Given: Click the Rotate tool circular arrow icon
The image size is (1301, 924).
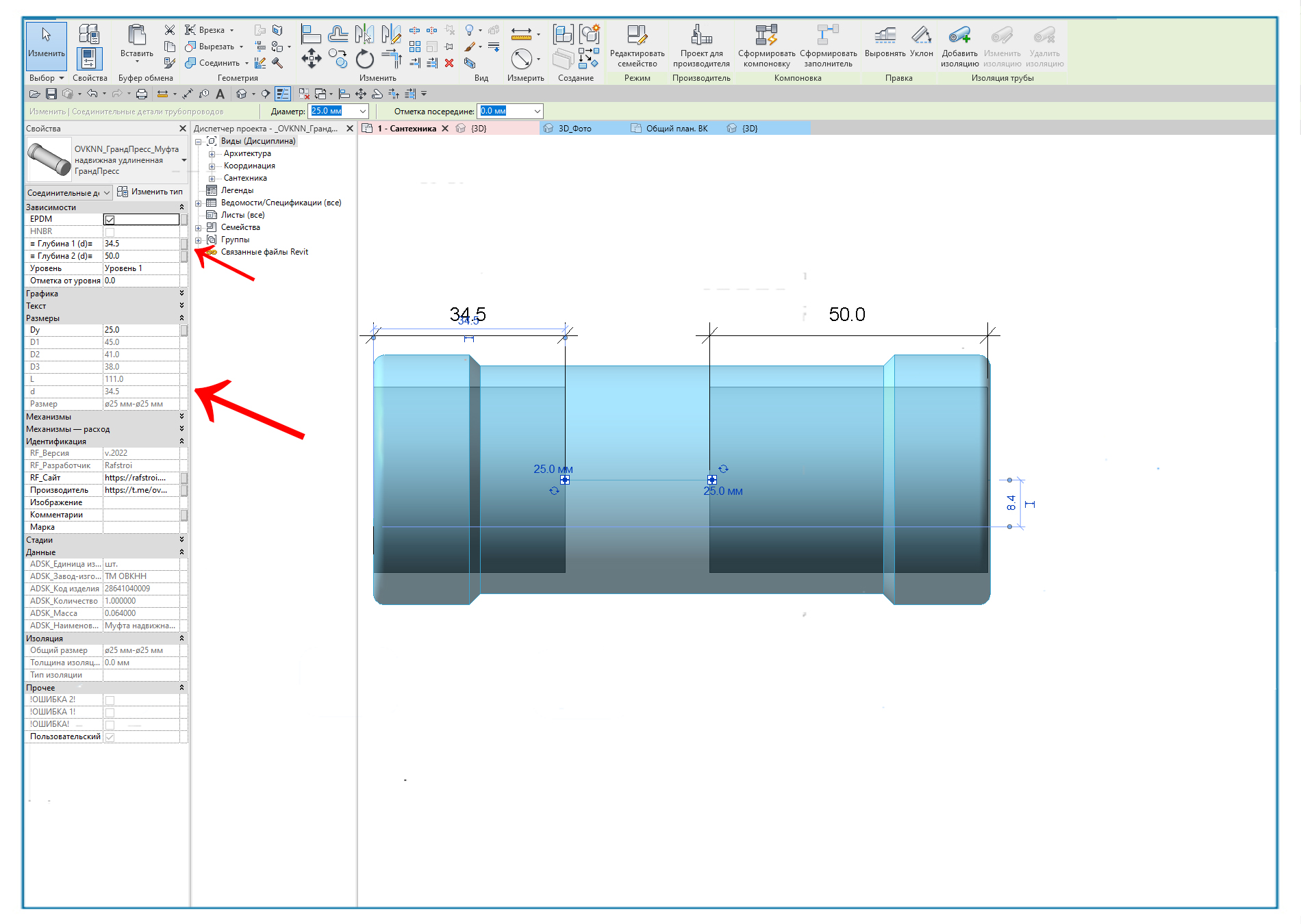Looking at the screenshot, I should pyautogui.click(x=365, y=60).
